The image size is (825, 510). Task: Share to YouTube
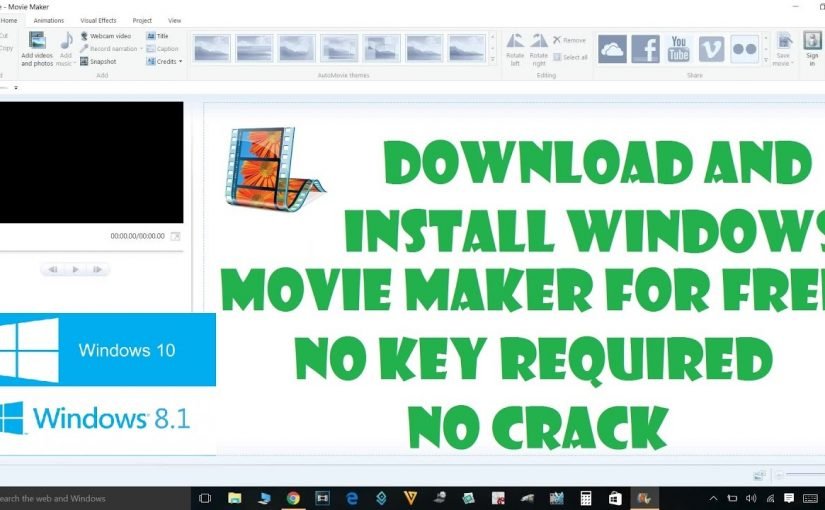click(679, 49)
